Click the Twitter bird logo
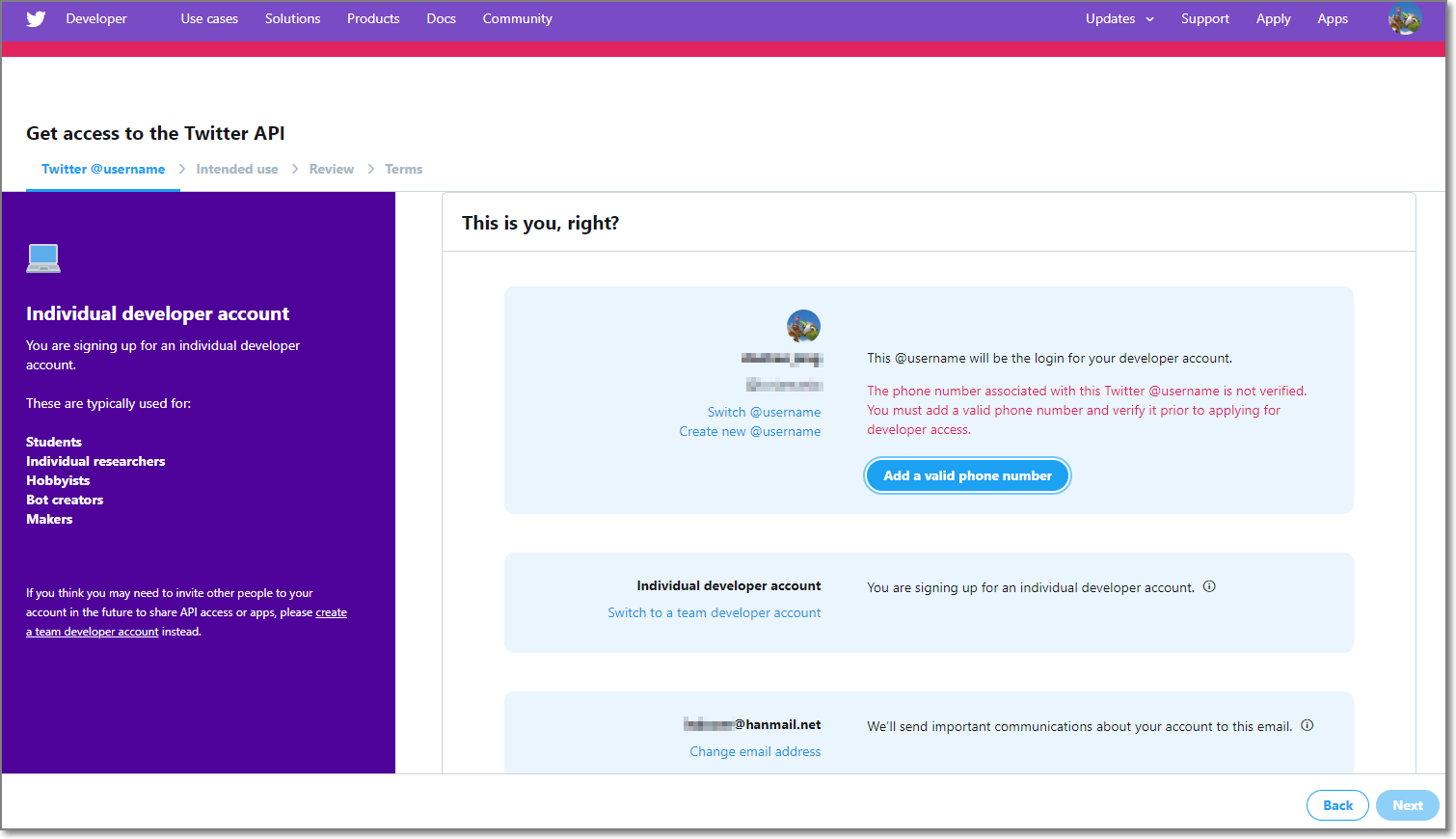The height and width of the screenshot is (839, 1456). click(36, 18)
